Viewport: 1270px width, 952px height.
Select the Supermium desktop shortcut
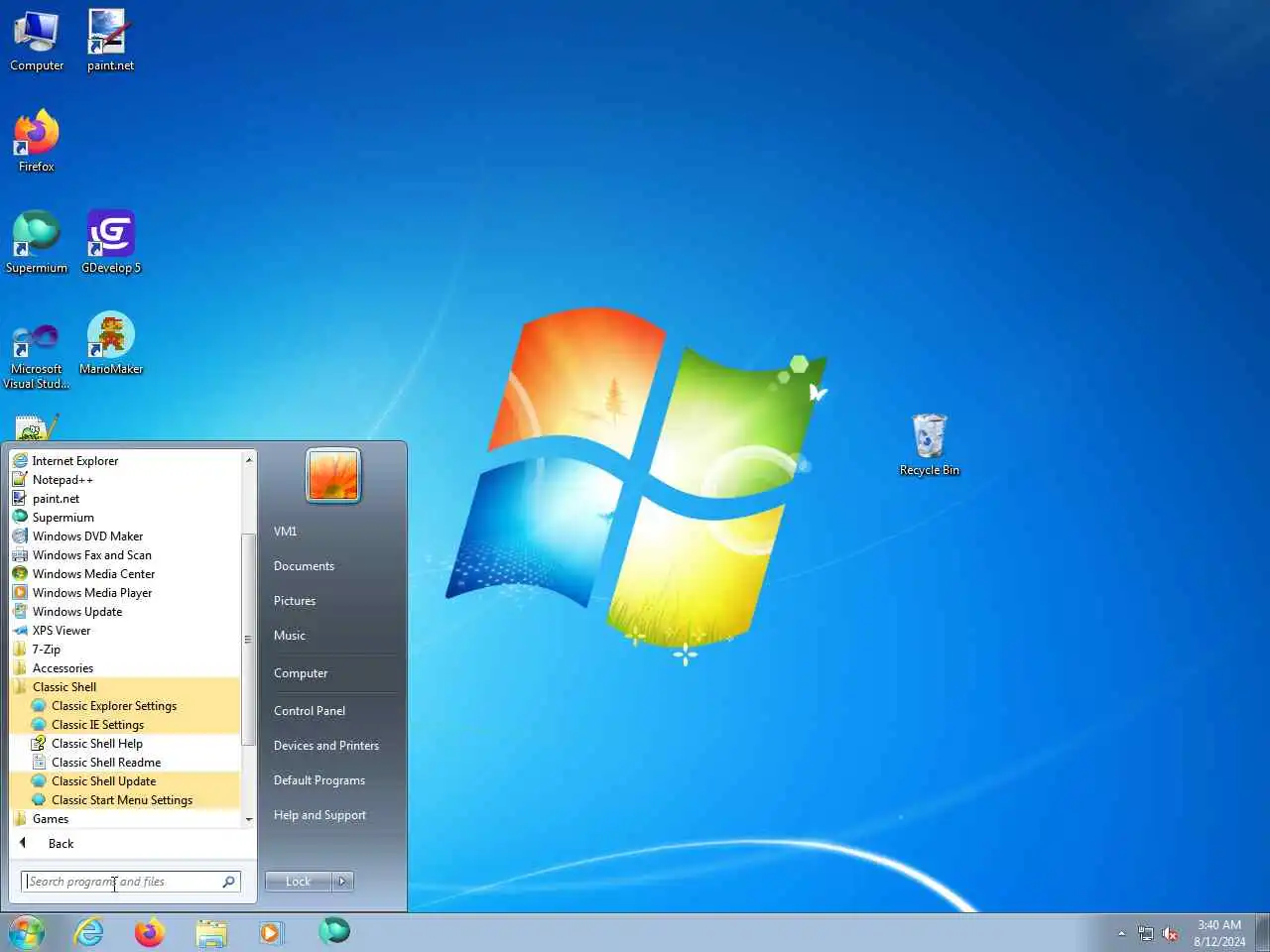coord(37,243)
